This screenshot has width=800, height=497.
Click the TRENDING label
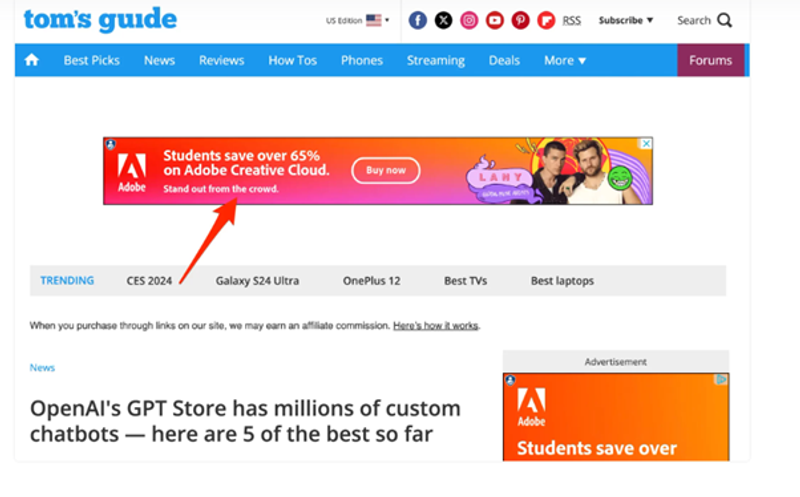pyautogui.click(x=67, y=281)
